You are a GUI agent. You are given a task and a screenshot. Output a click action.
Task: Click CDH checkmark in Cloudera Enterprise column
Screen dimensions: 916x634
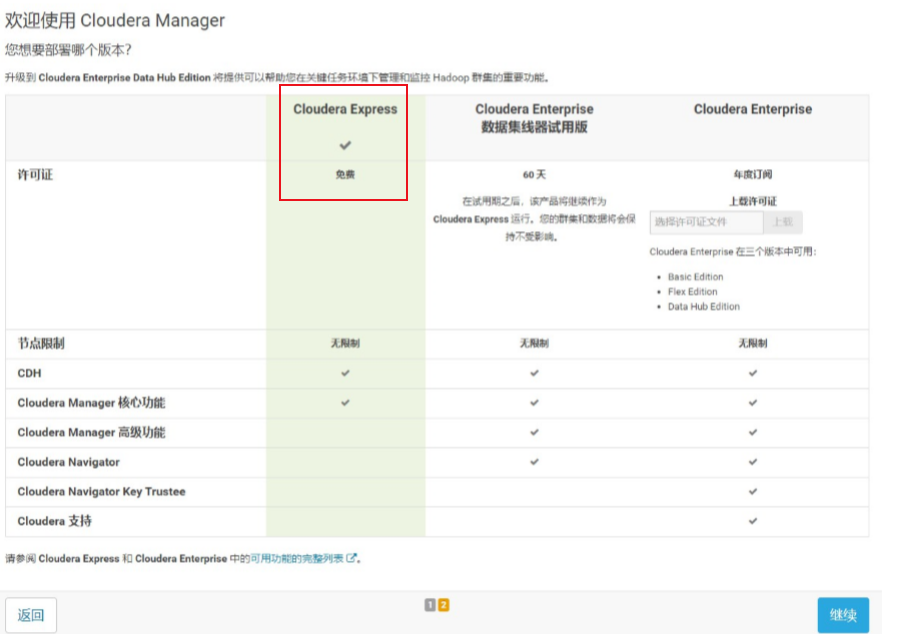752,373
